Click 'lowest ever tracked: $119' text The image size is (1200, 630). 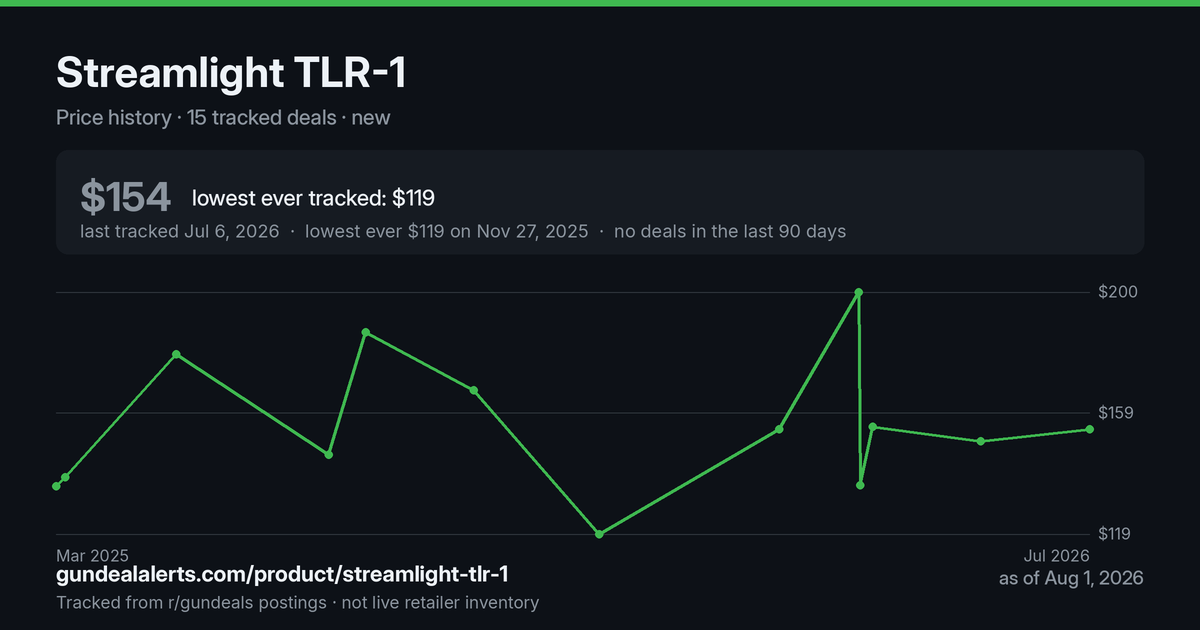tap(313, 198)
